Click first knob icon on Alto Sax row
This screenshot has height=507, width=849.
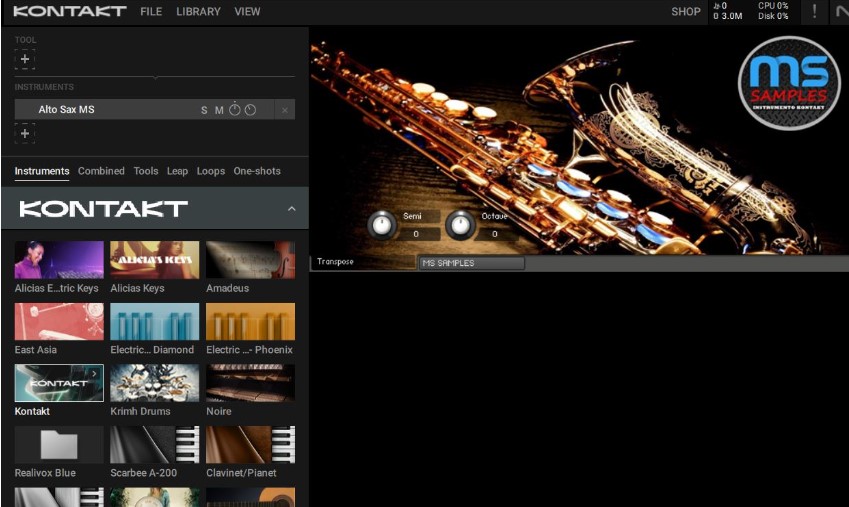pos(234,109)
